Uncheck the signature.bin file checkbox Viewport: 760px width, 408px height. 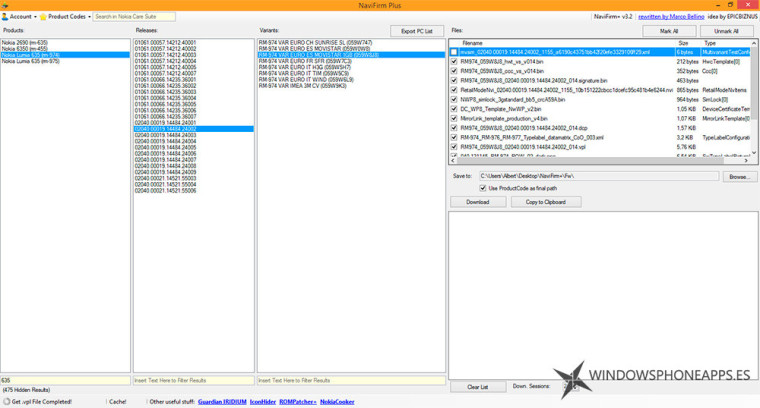[454, 80]
